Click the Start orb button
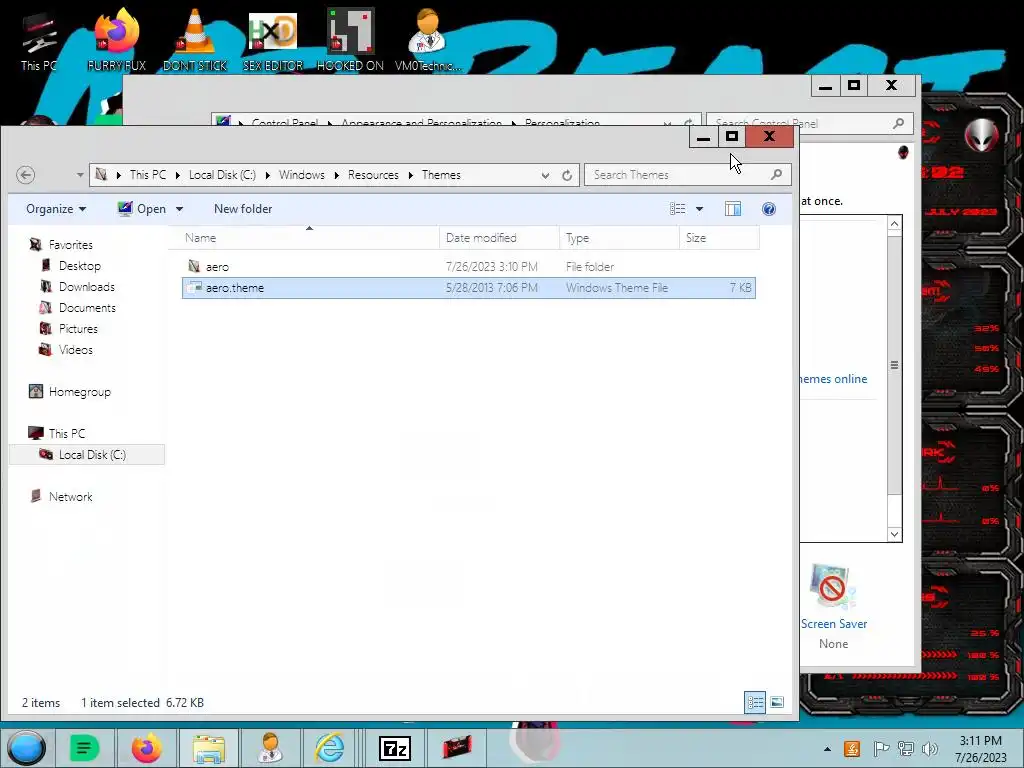Image resolution: width=1024 pixels, height=768 pixels. click(x=26, y=748)
